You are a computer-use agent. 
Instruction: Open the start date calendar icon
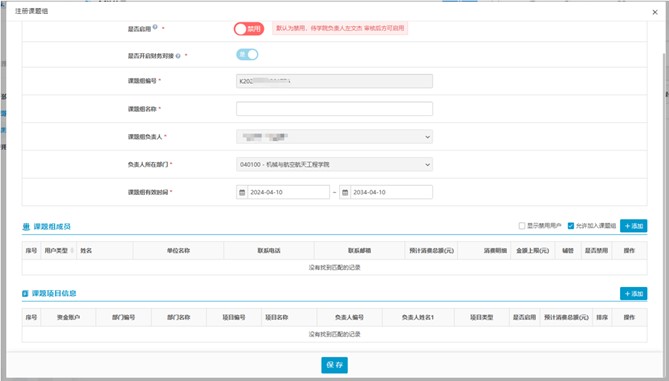[242, 192]
